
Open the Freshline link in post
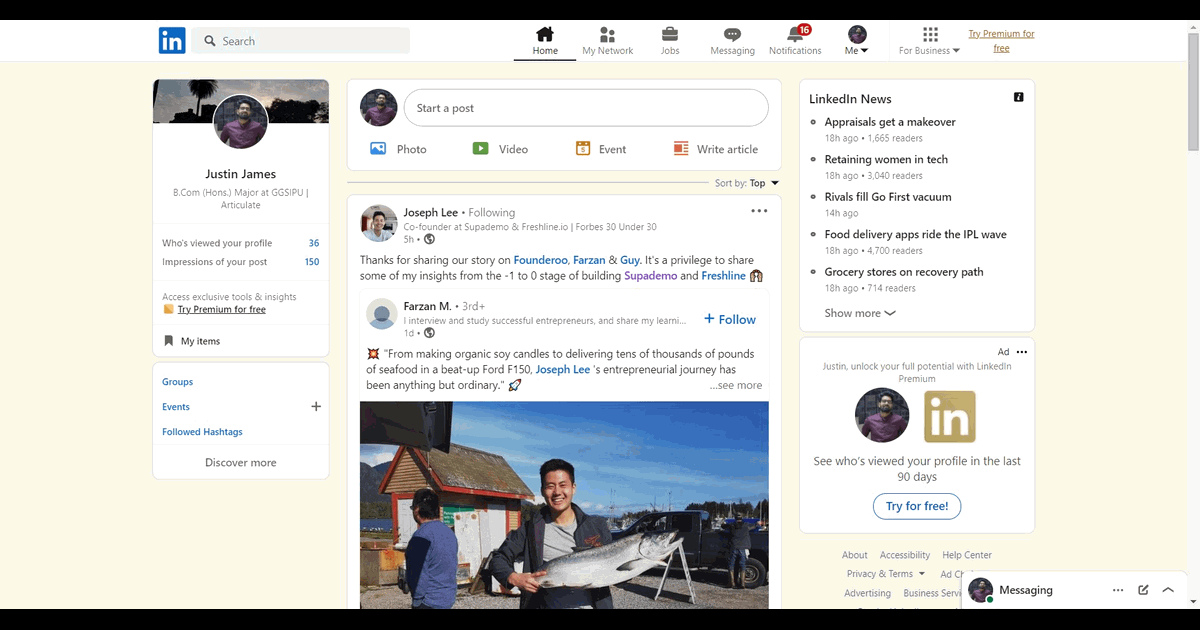[724, 276]
